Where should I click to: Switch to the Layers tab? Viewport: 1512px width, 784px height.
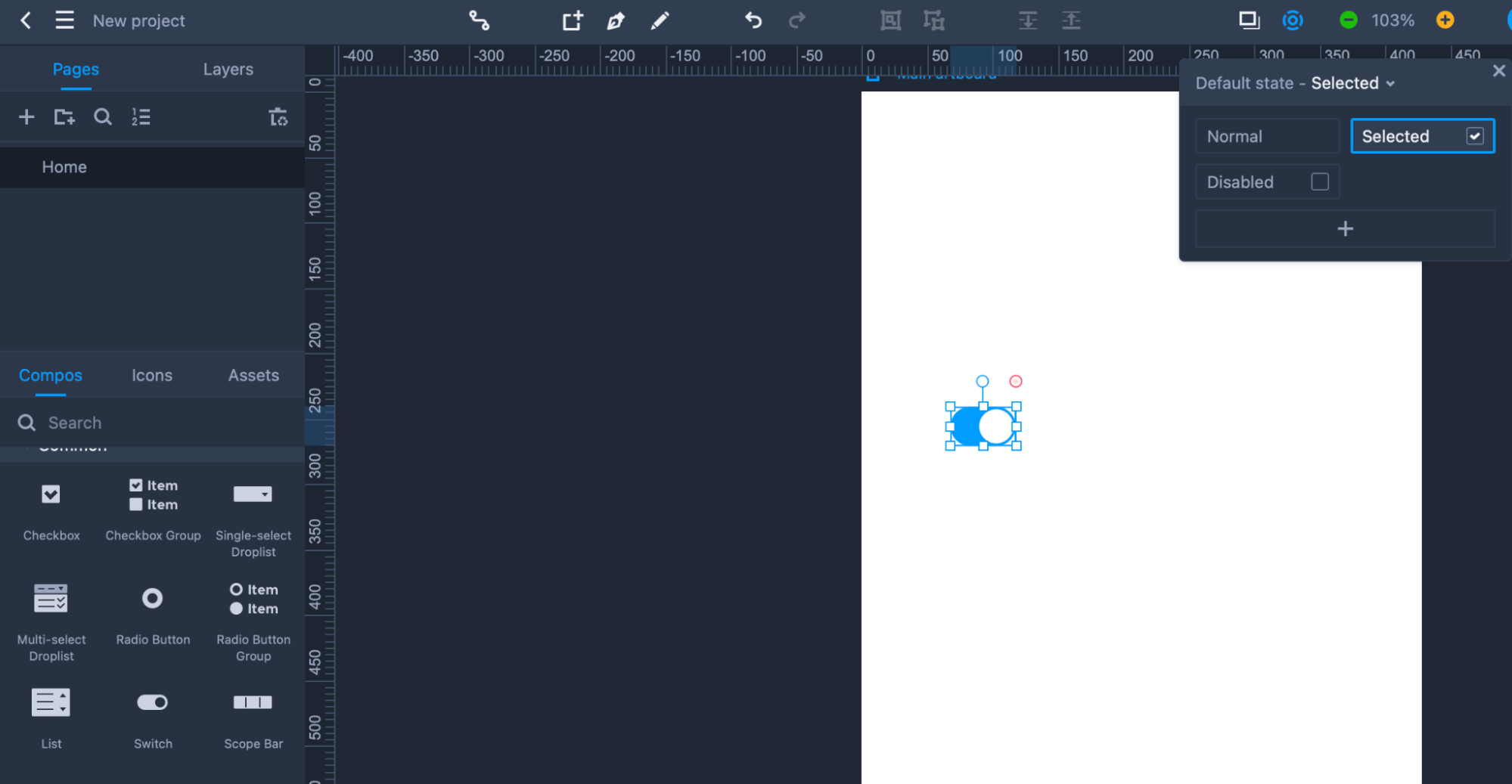tap(228, 70)
